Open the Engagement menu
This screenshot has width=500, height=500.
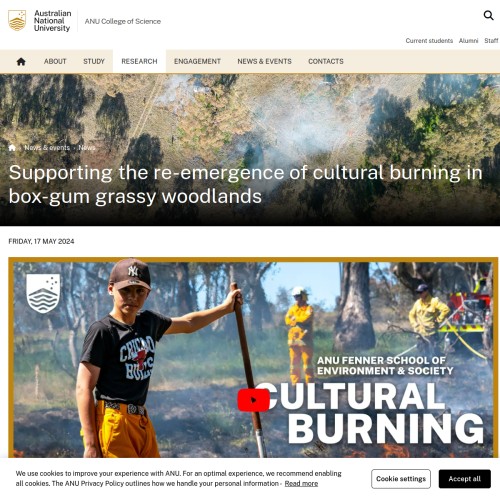197,61
